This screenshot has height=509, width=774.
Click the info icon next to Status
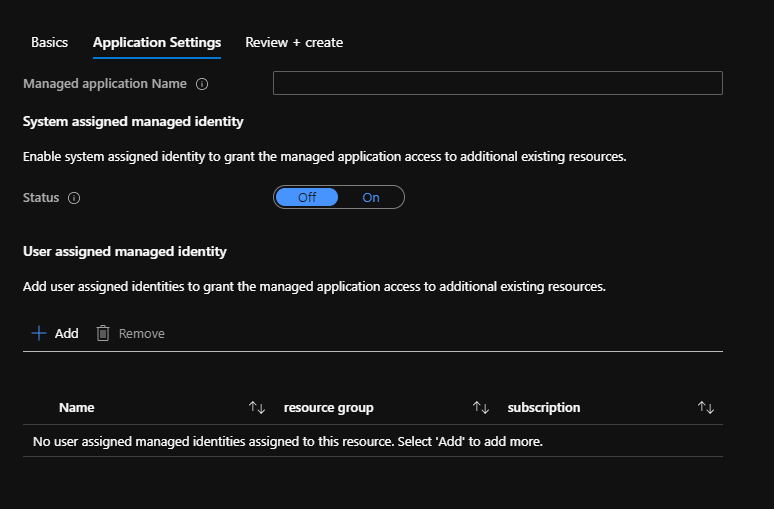pyautogui.click(x=74, y=198)
